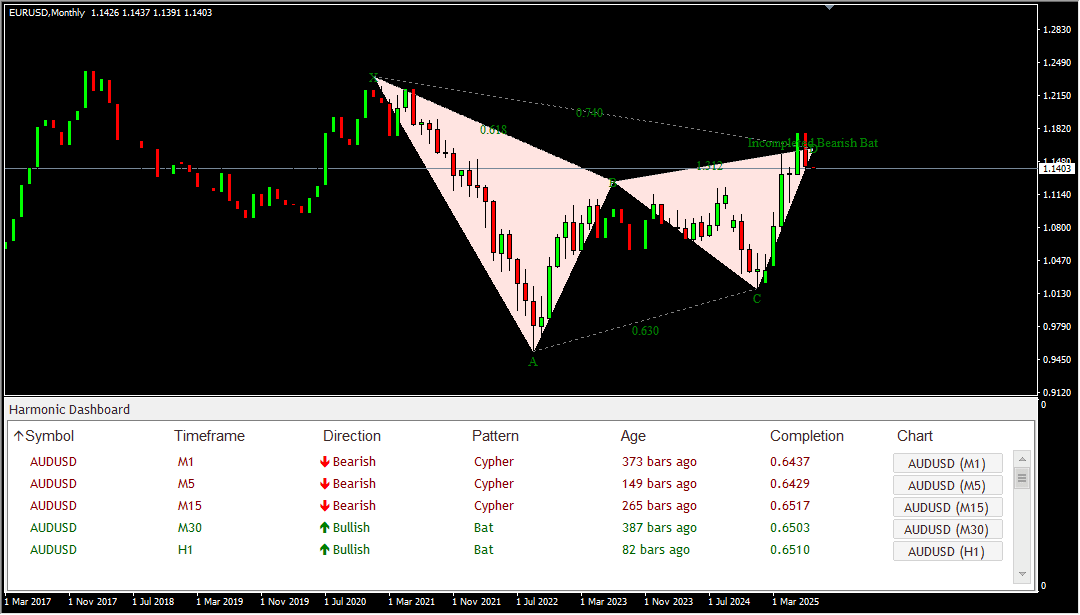Click the sort arrow beside Symbol header
1080x615 pixels.
coord(17,436)
